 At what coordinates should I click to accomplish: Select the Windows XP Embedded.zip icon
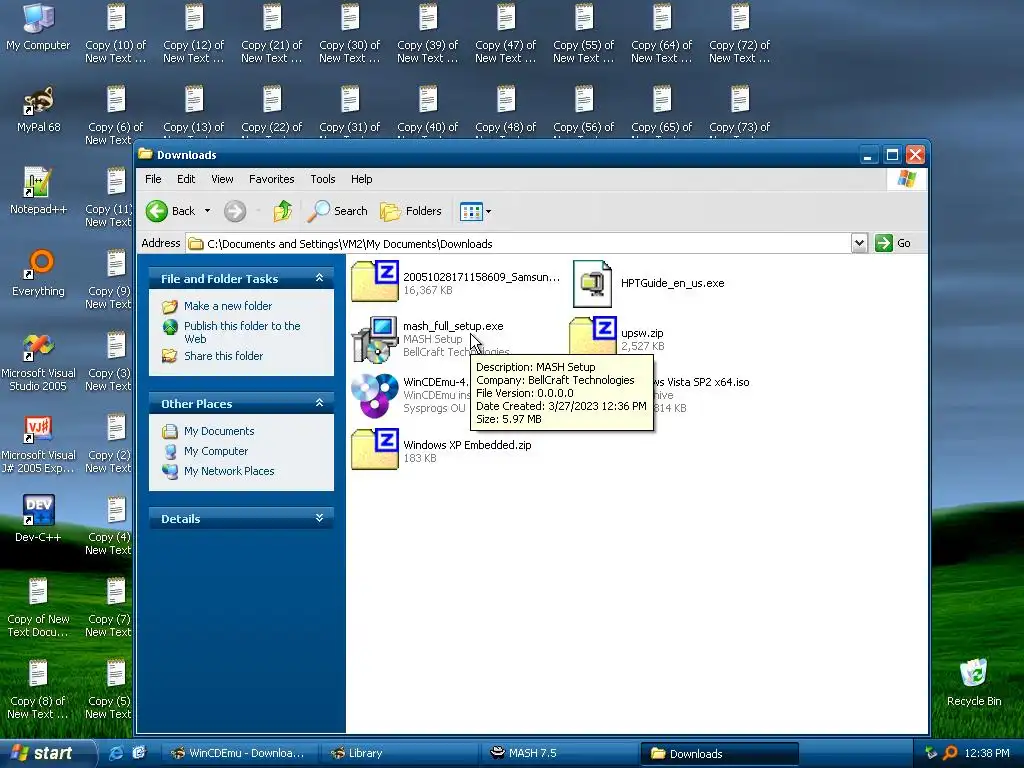tap(375, 449)
